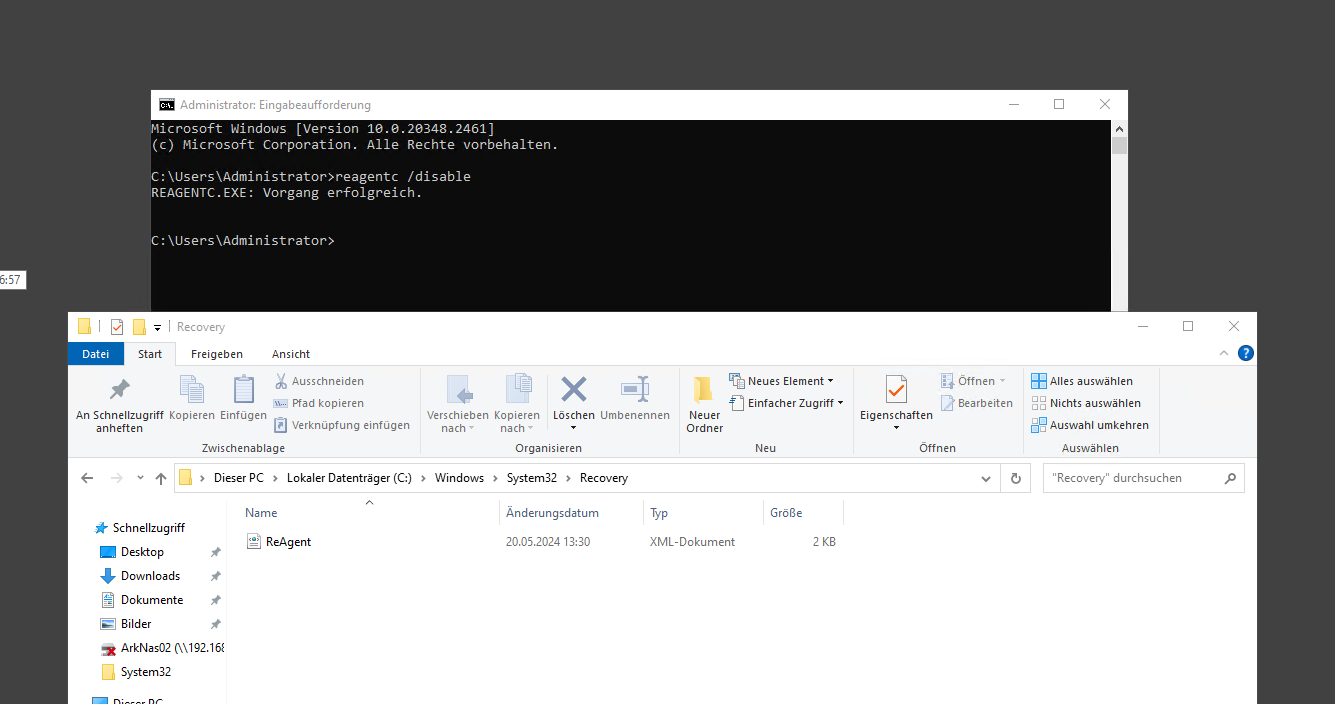Unpin Desktop via its pin icon
Image resolution: width=1335 pixels, height=704 pixels.
click(x=215, y=552)
